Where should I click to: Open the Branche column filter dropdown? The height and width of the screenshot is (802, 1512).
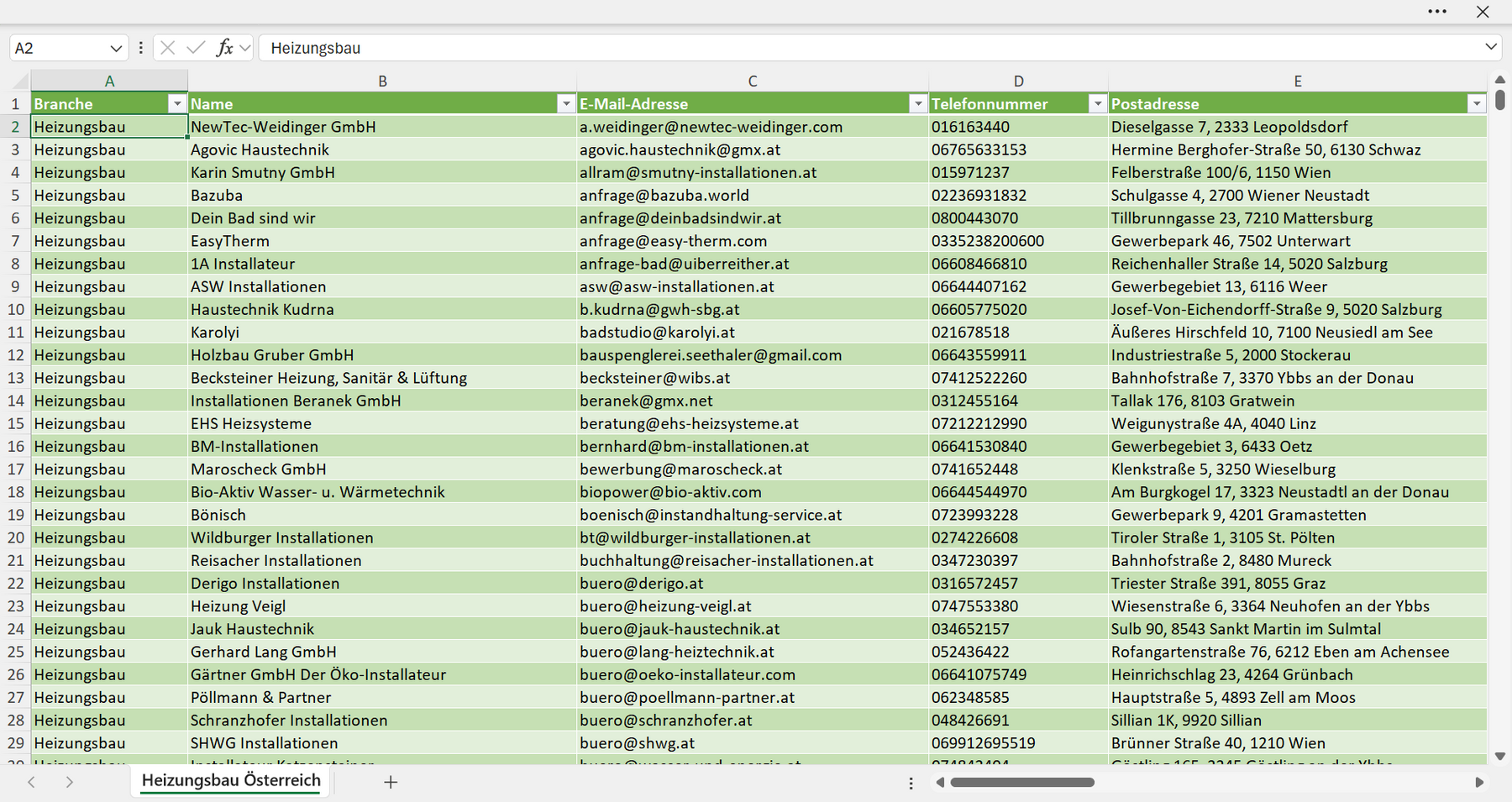point(176,103)
